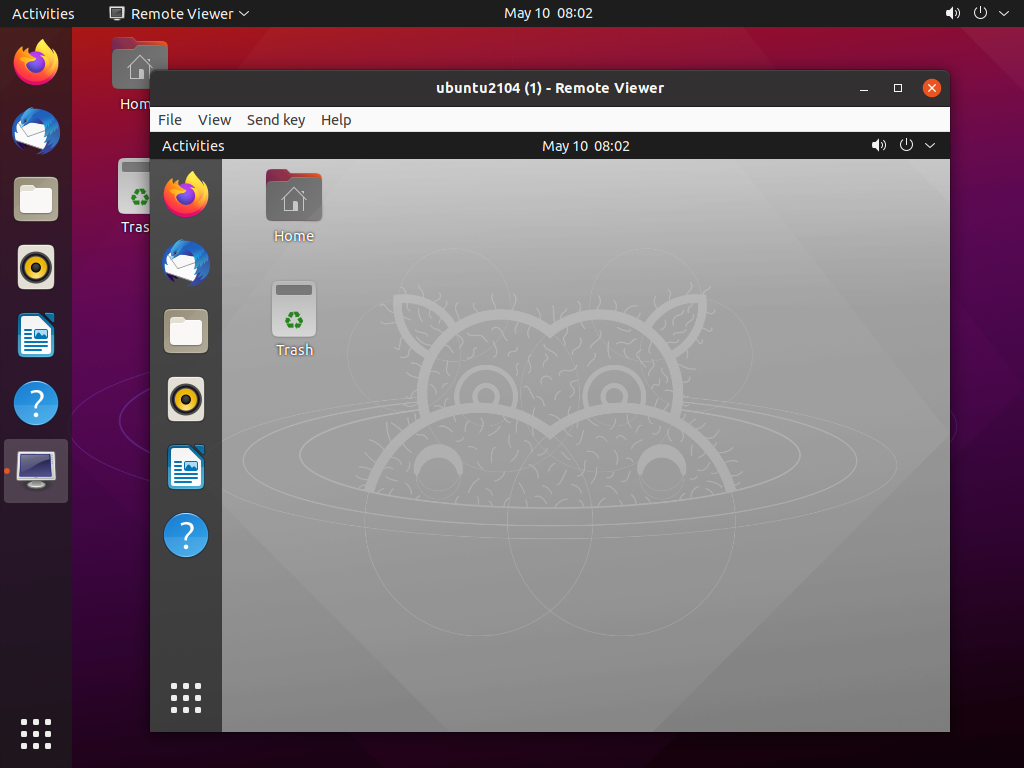Open LibreOffice Writer from the guest dock
Viewport: 1024px width, 768px height.
tap(186, 467)
